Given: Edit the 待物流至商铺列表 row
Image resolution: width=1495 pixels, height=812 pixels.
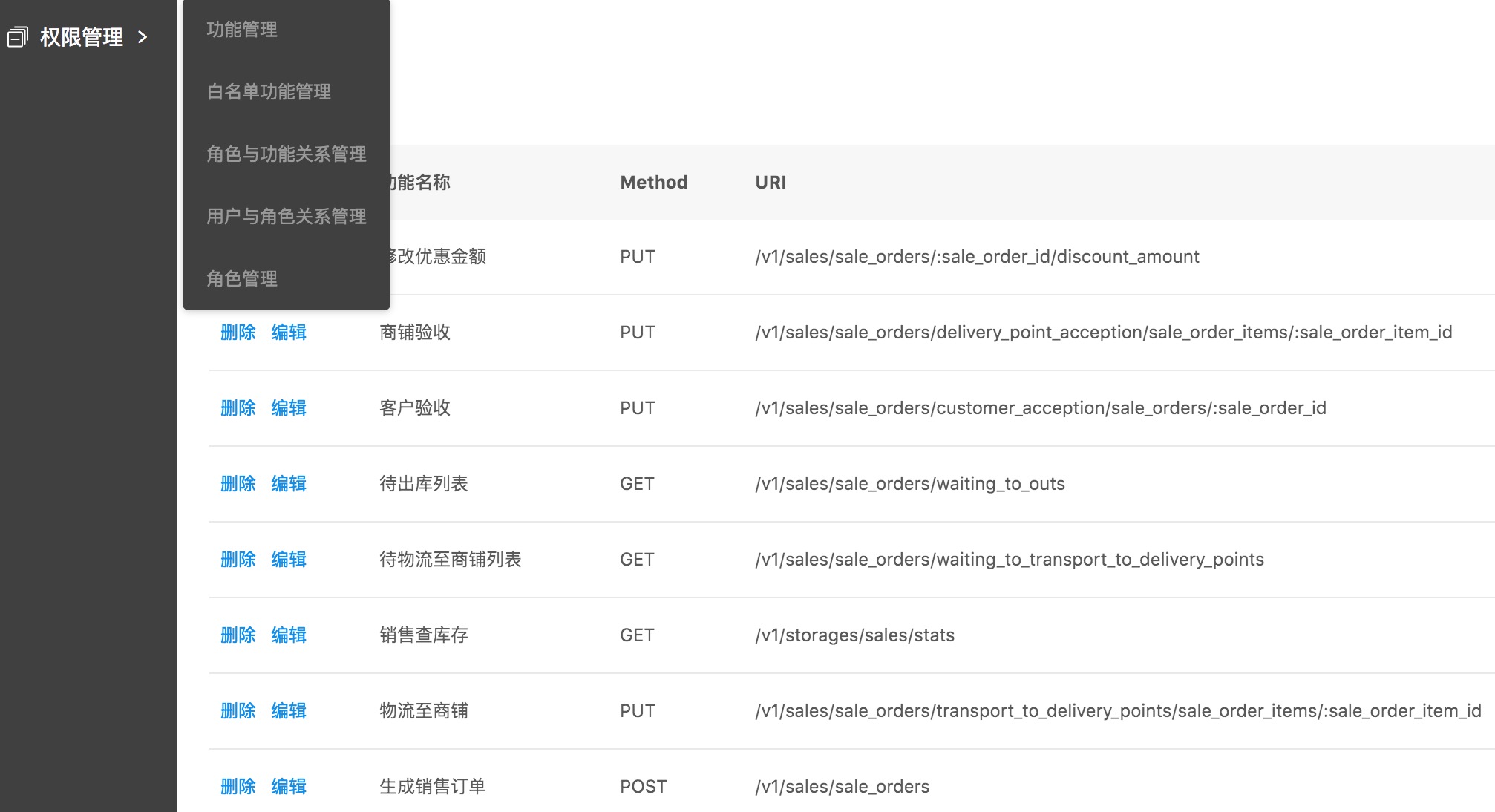Looking at the screenshot, I should [x=289, y=560].
